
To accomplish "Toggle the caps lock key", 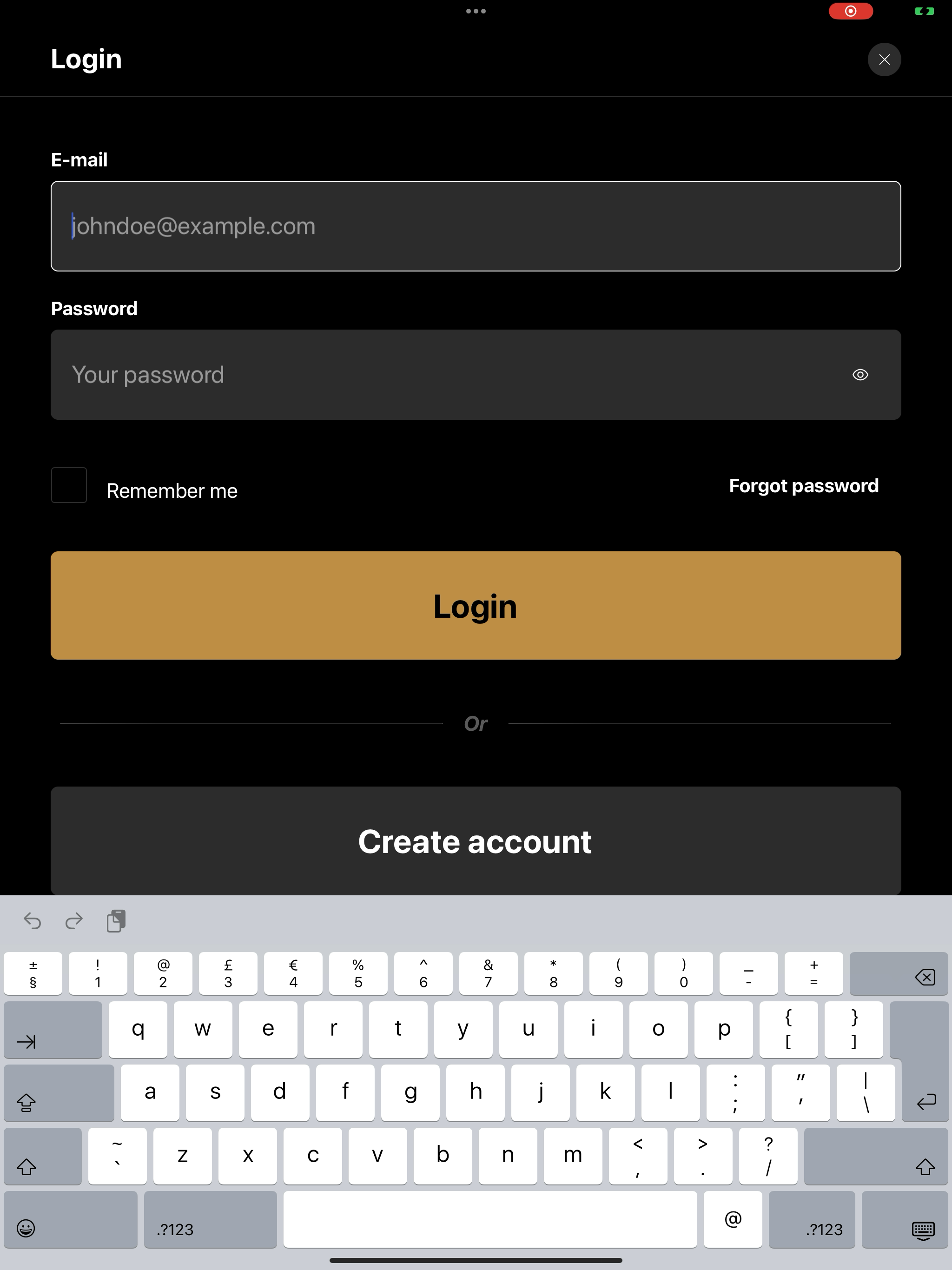I will point(59,1093).
